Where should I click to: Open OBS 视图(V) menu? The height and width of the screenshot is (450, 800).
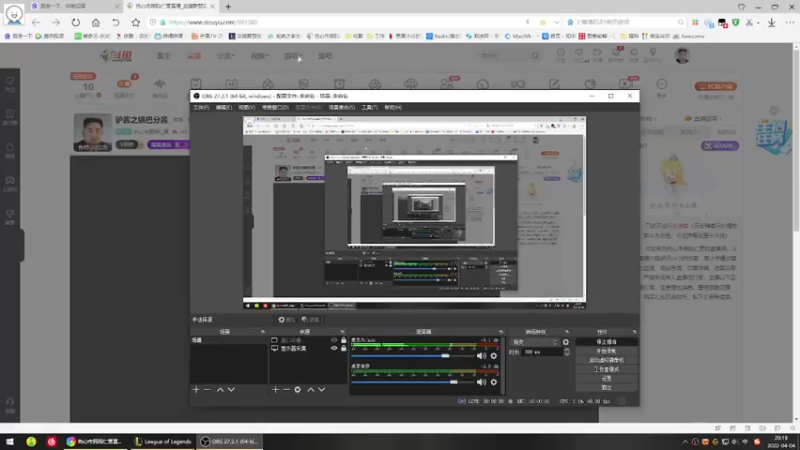click(x=246, y=108)
